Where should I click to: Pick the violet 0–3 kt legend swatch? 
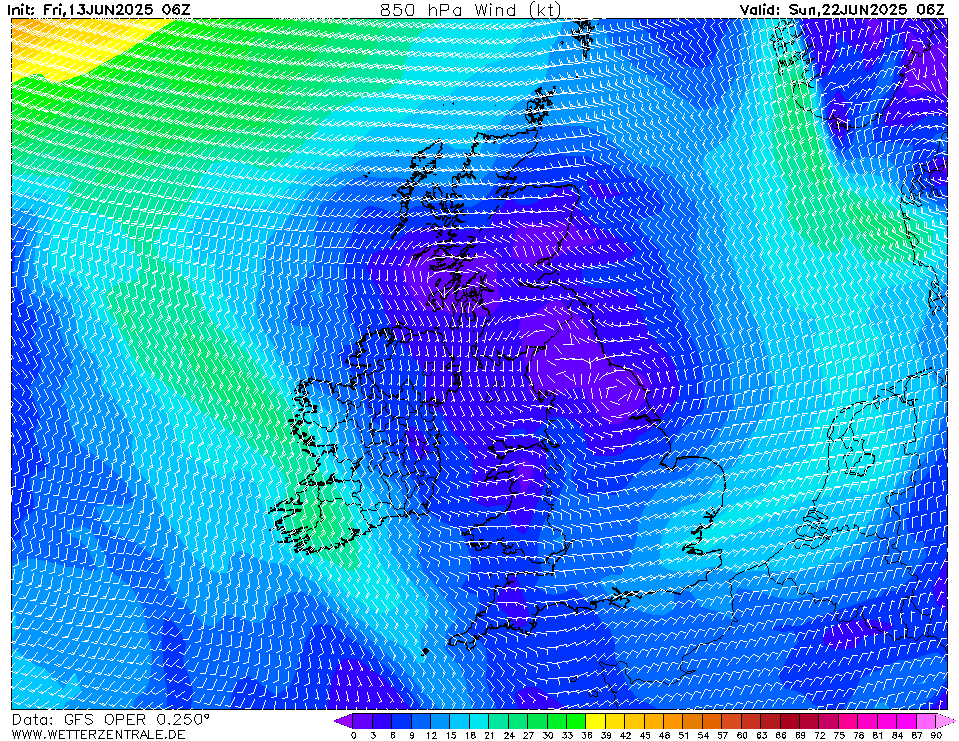pos(363,721)
